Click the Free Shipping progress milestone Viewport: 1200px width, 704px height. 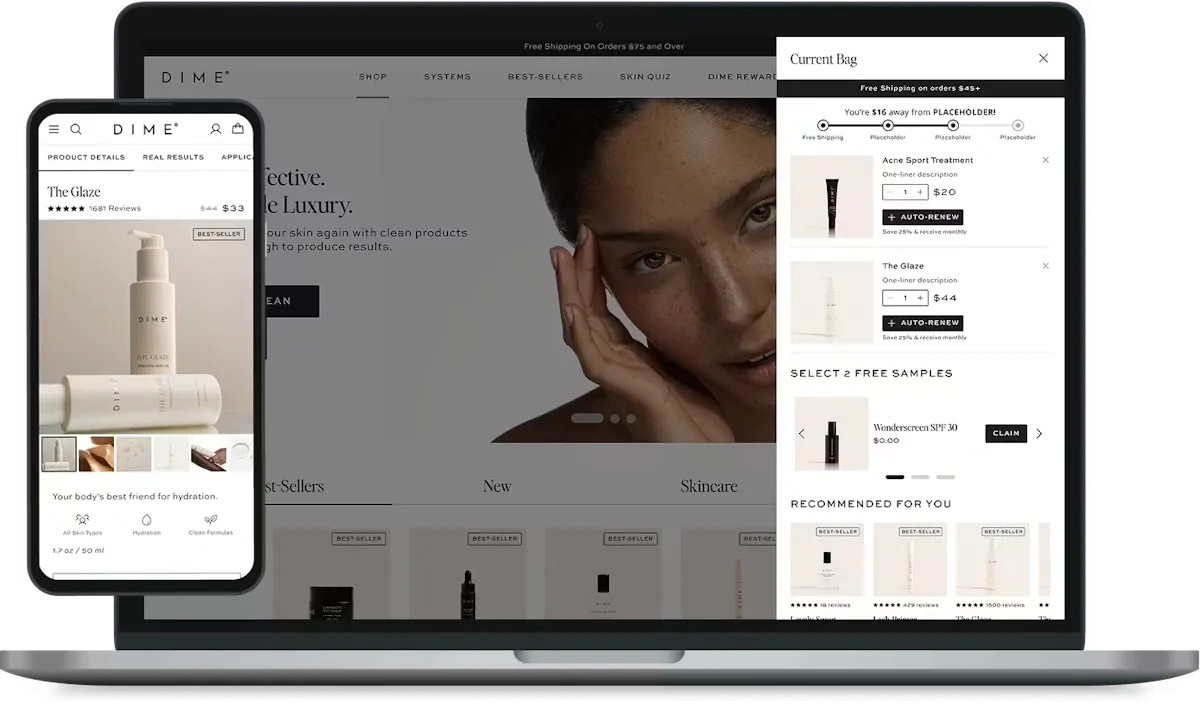823,126
